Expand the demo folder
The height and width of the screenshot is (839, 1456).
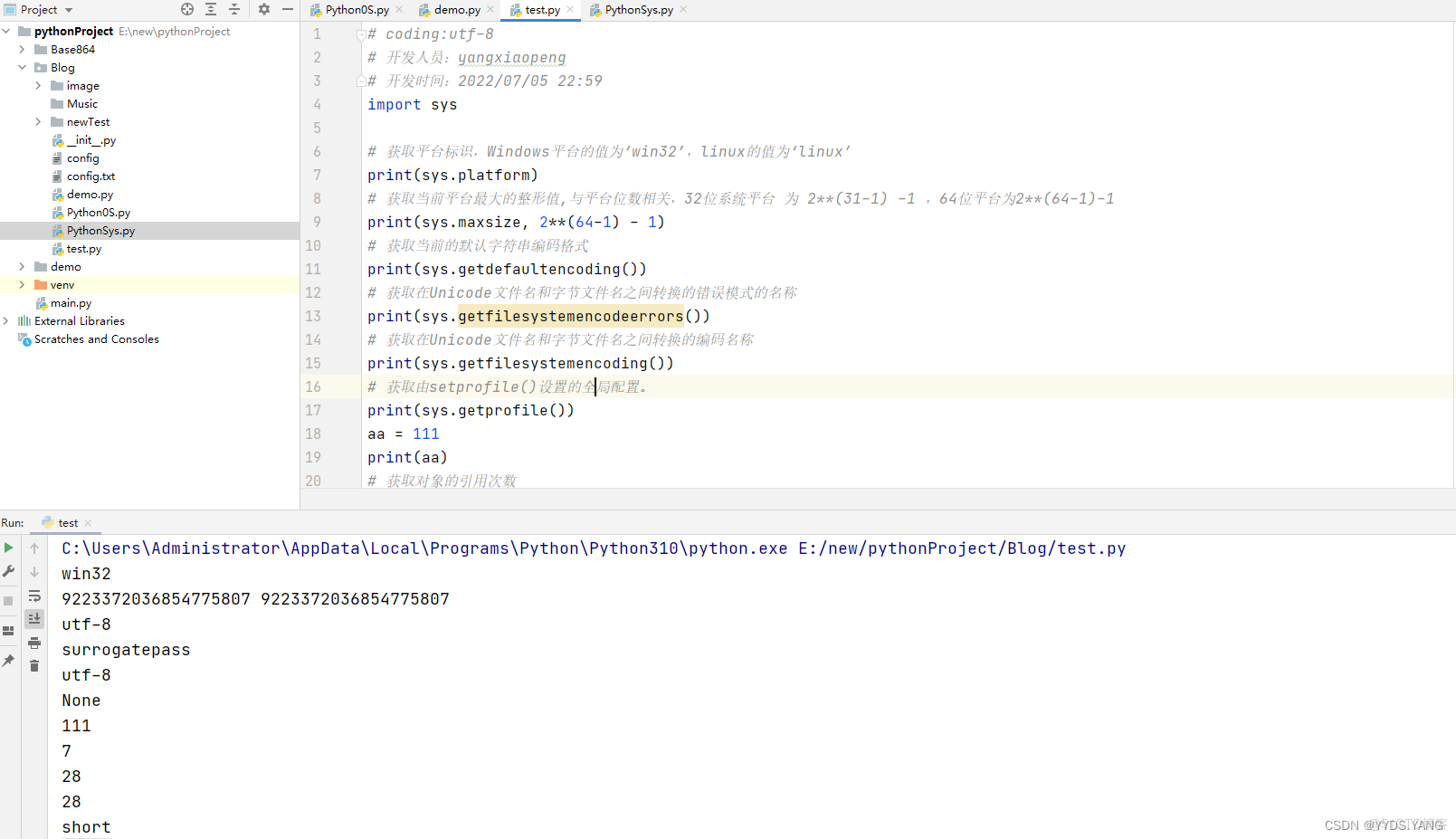(x=23, y=266)
